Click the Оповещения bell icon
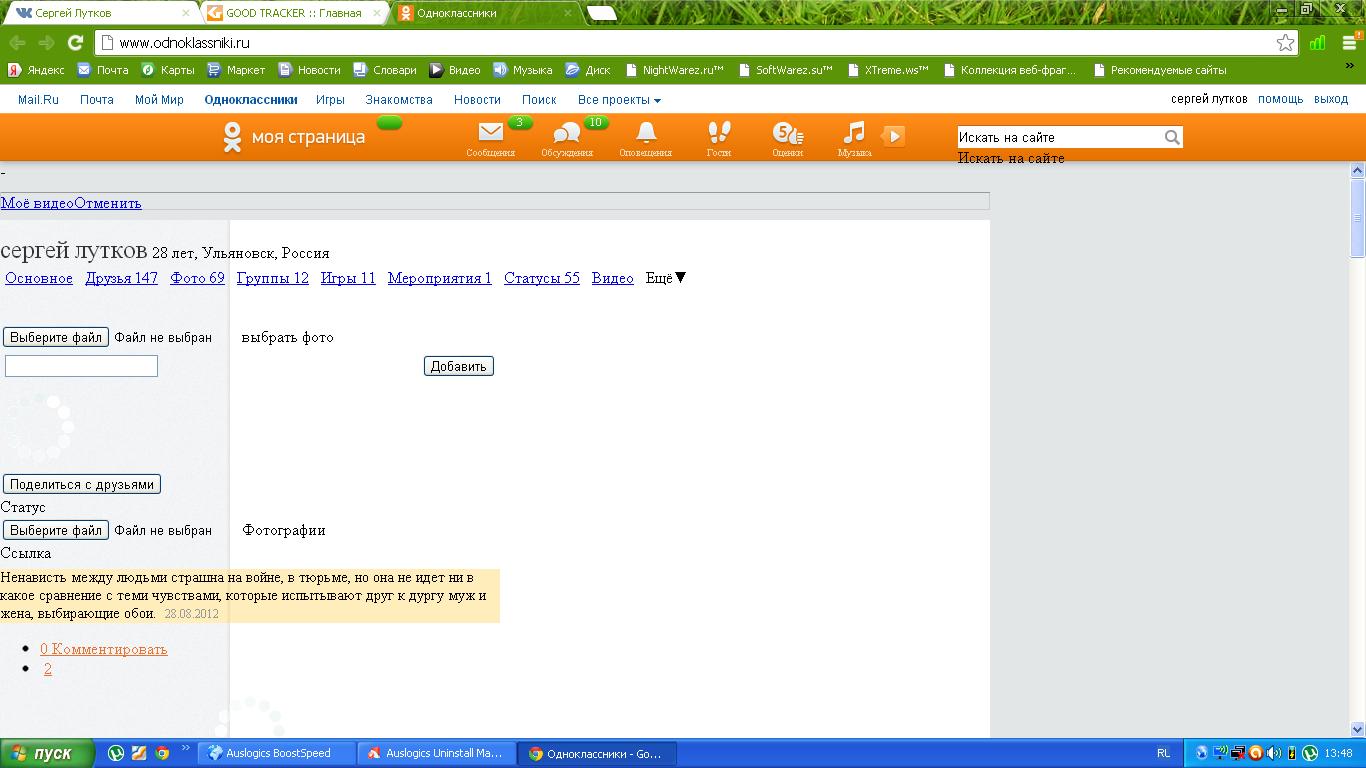Viewport: 1366px width, 768px height. point(646,133)
